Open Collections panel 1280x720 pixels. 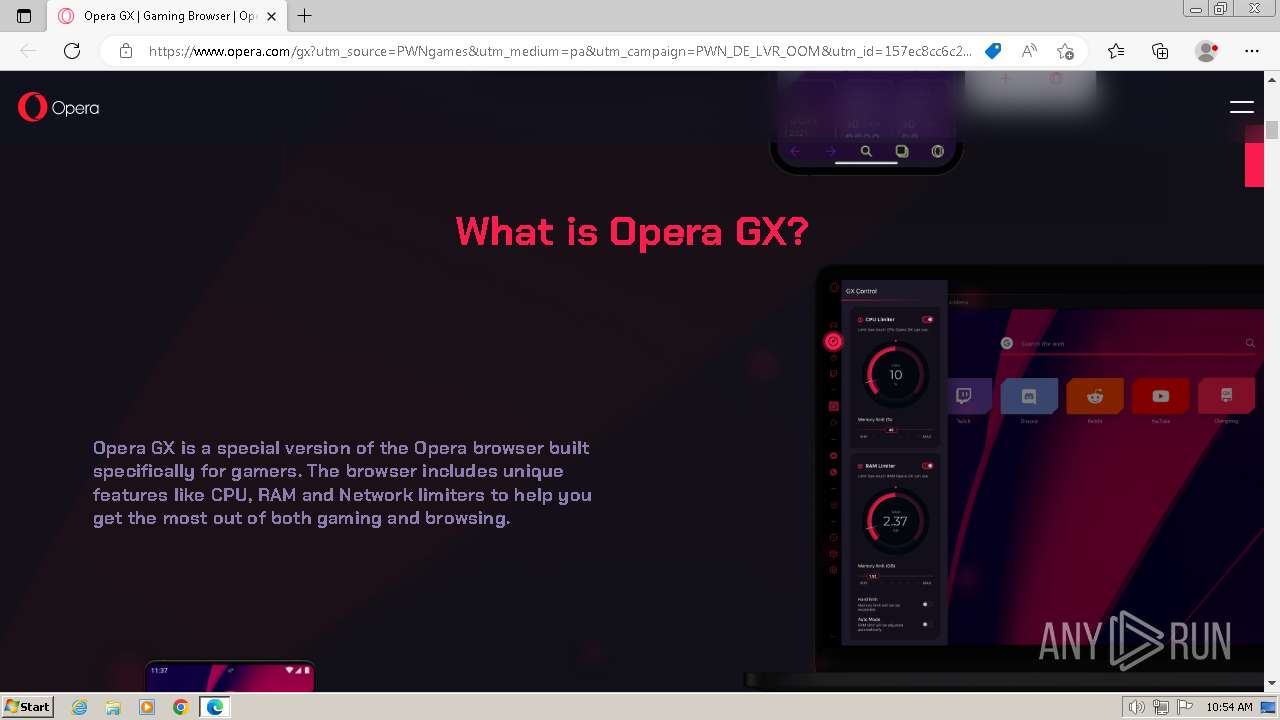coord(1160,51)
